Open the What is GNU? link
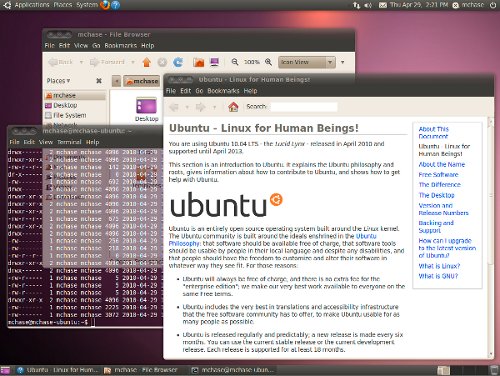Viewport: 500px width, 376px height. coord(438,276)
